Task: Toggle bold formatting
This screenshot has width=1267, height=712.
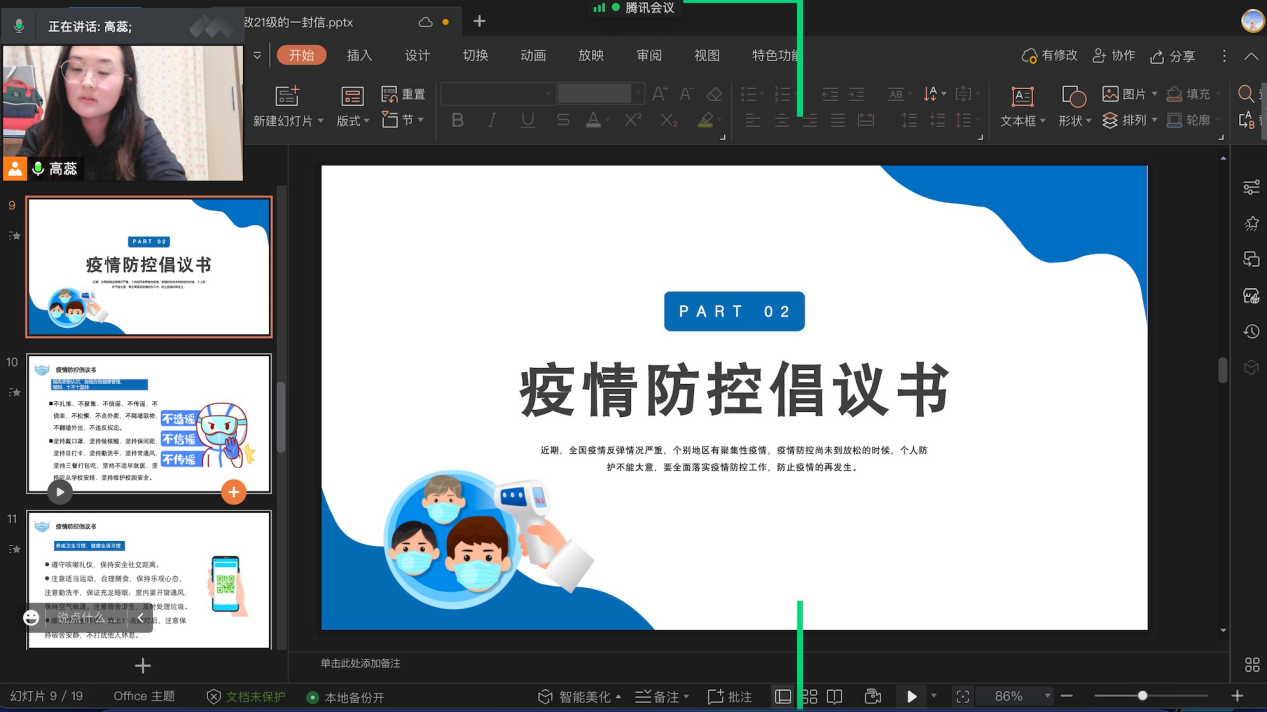Action: [458, 120]
